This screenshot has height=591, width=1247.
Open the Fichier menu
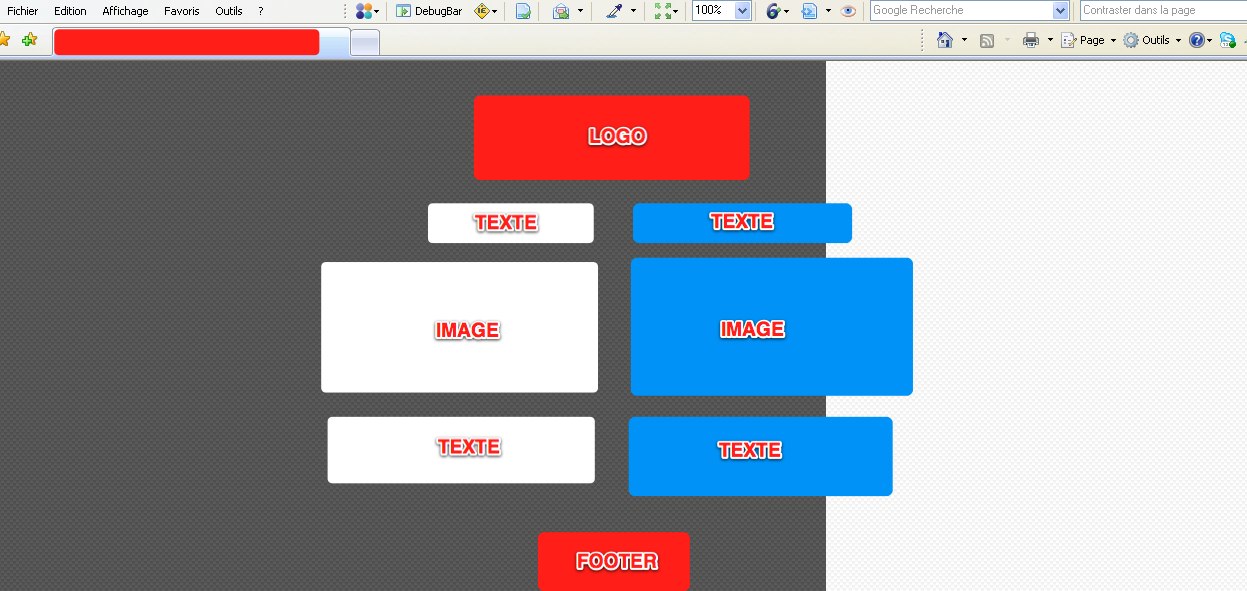[22, 11]
